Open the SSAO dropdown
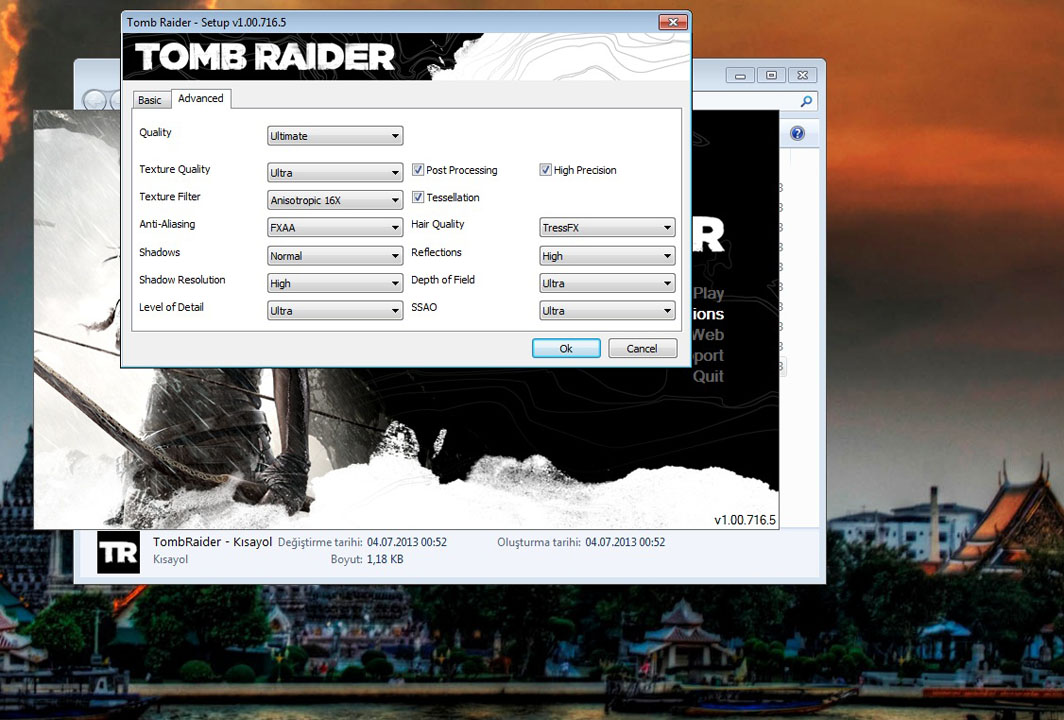The height and width of the screenshot is (720, 1064). pos(607,311)
